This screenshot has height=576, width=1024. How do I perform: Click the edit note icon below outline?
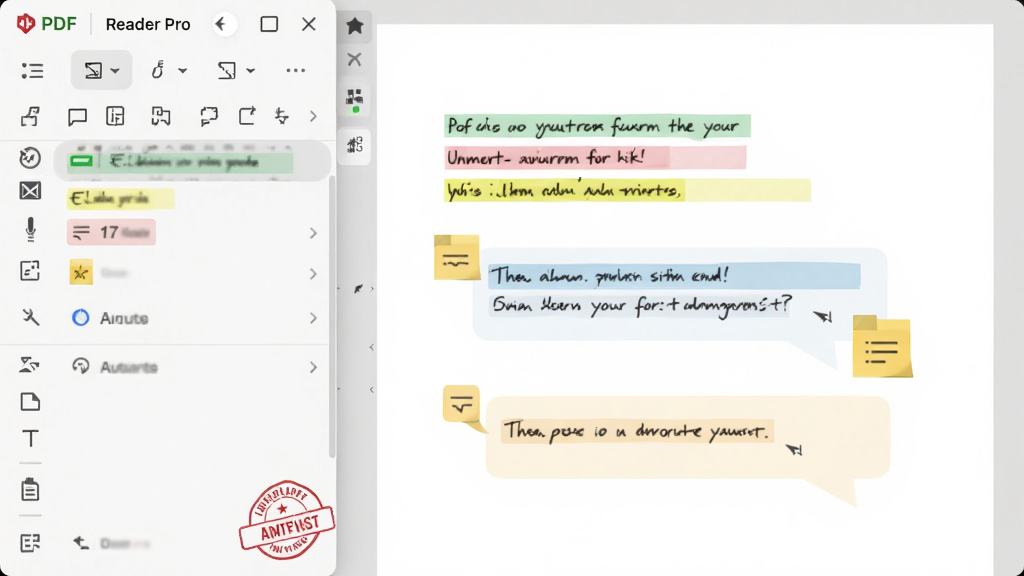[x=30, y=116]
